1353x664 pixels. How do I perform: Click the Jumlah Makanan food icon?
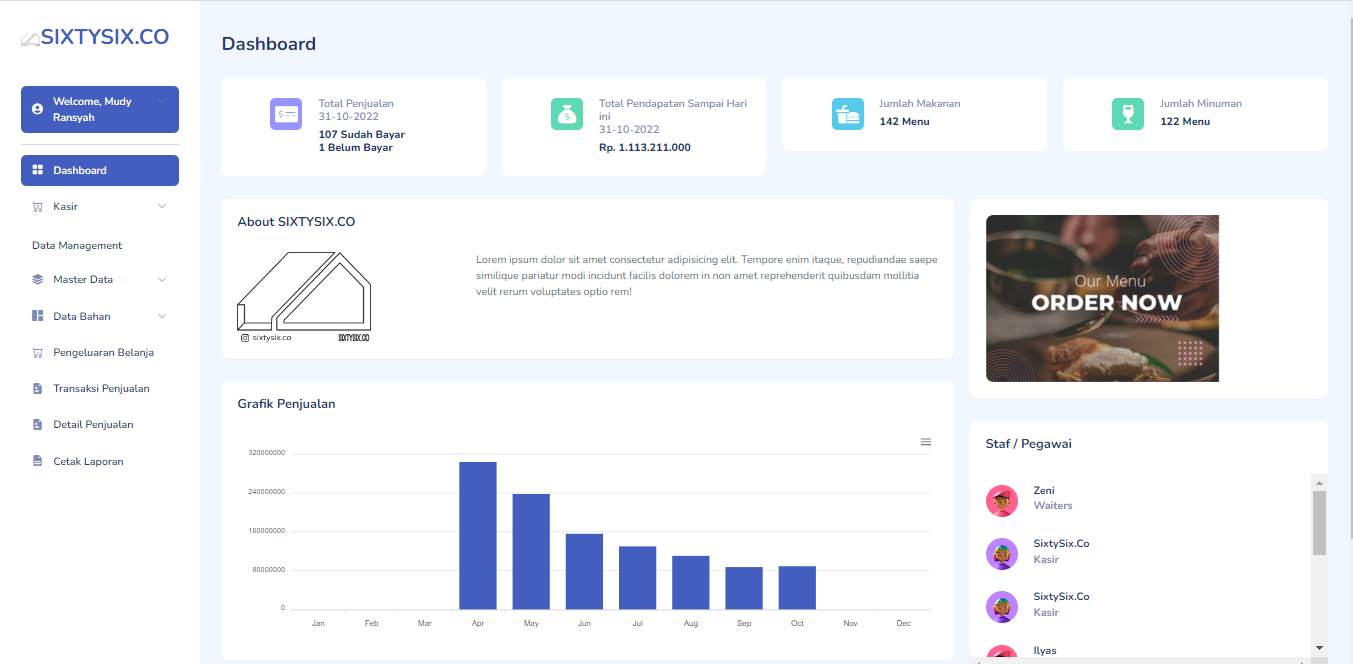click(847, 114)
